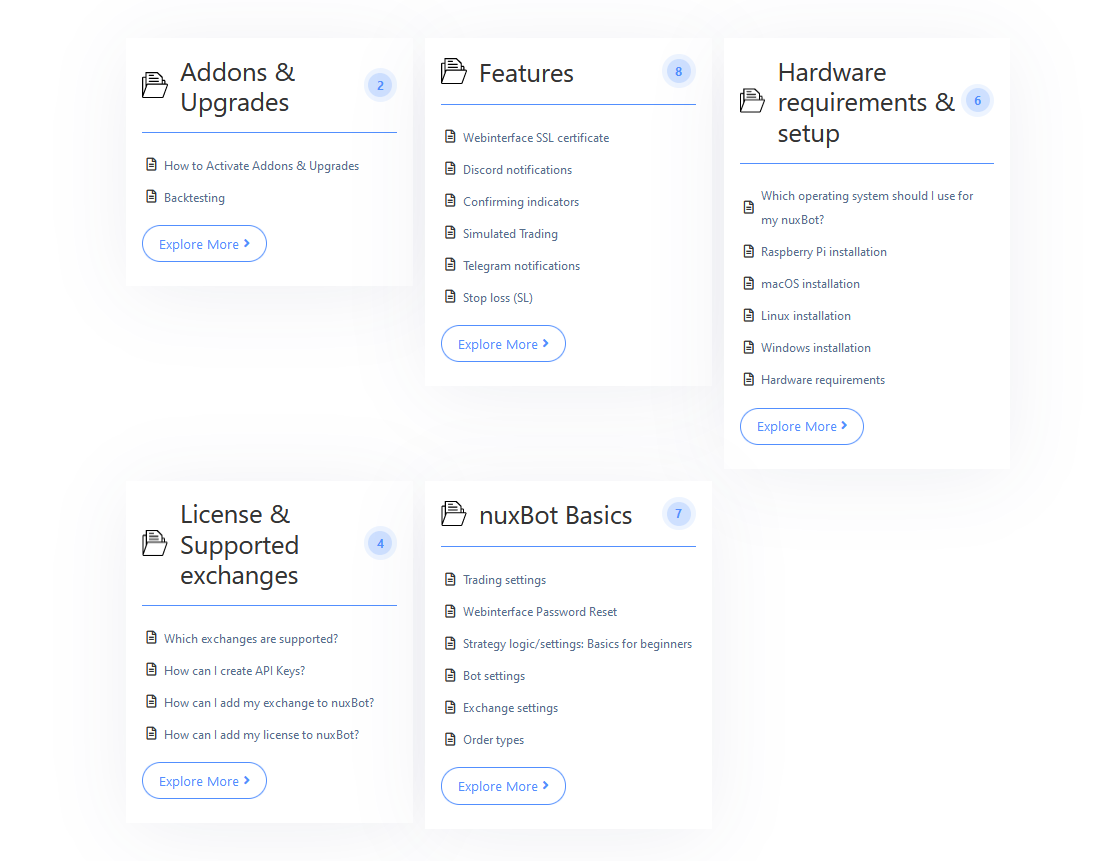
Task: Open How can I create API Keys?
Action: coord(235,671)
